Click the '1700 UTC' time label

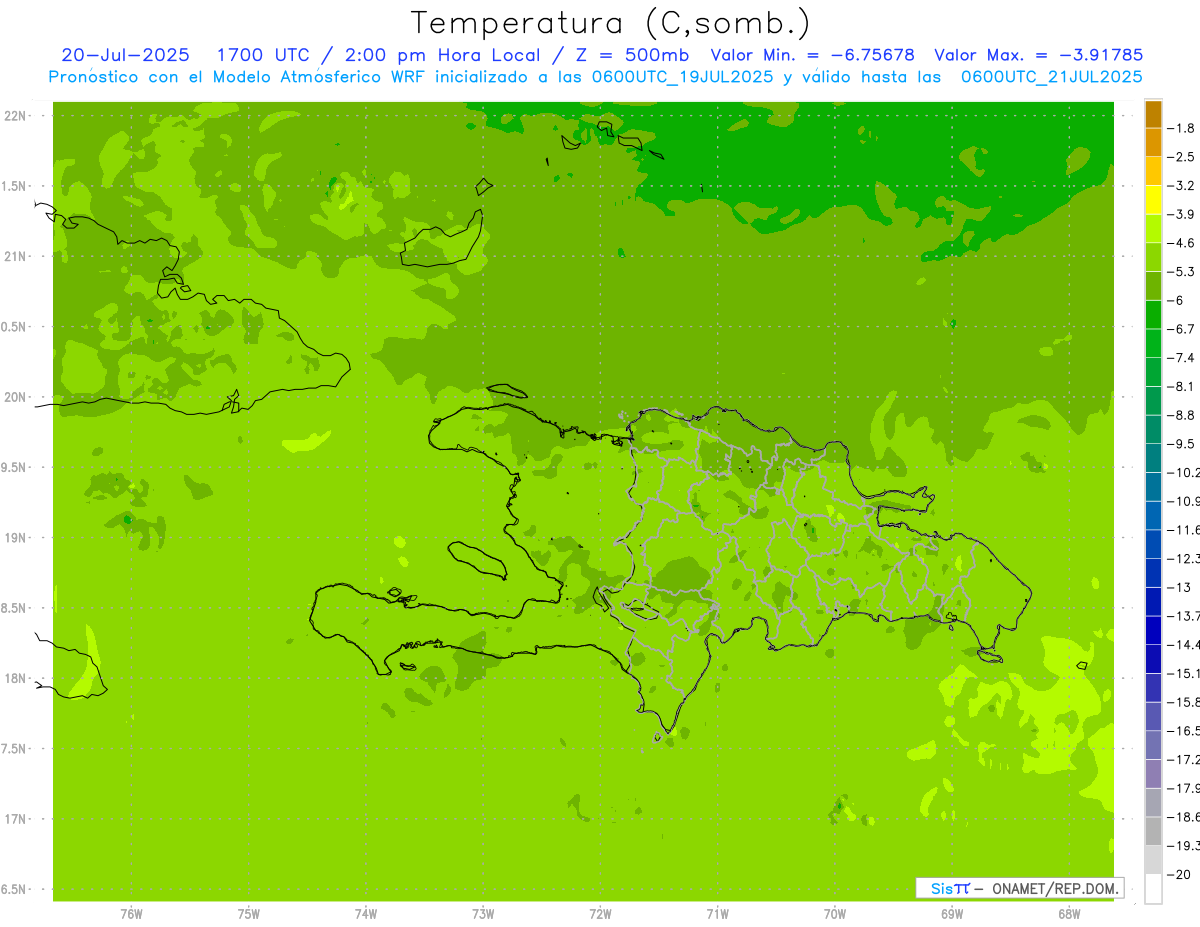(x=262, y=55)
